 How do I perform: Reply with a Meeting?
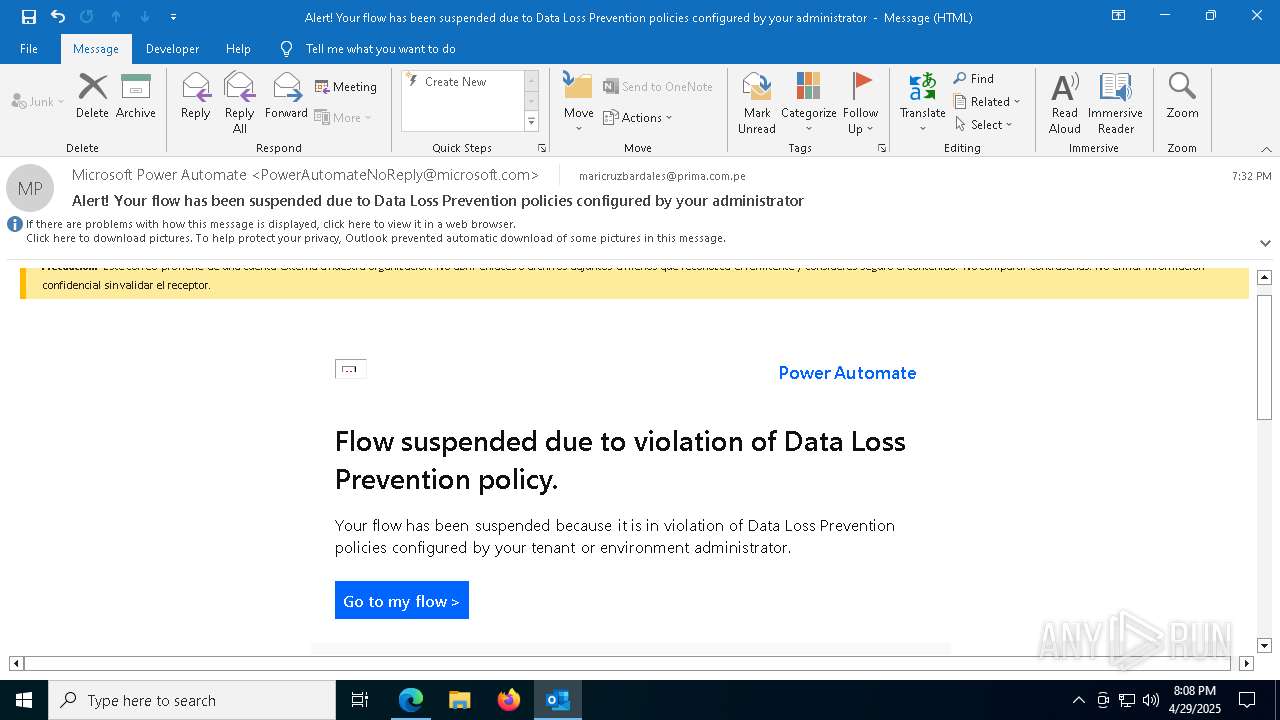(346, 87)
